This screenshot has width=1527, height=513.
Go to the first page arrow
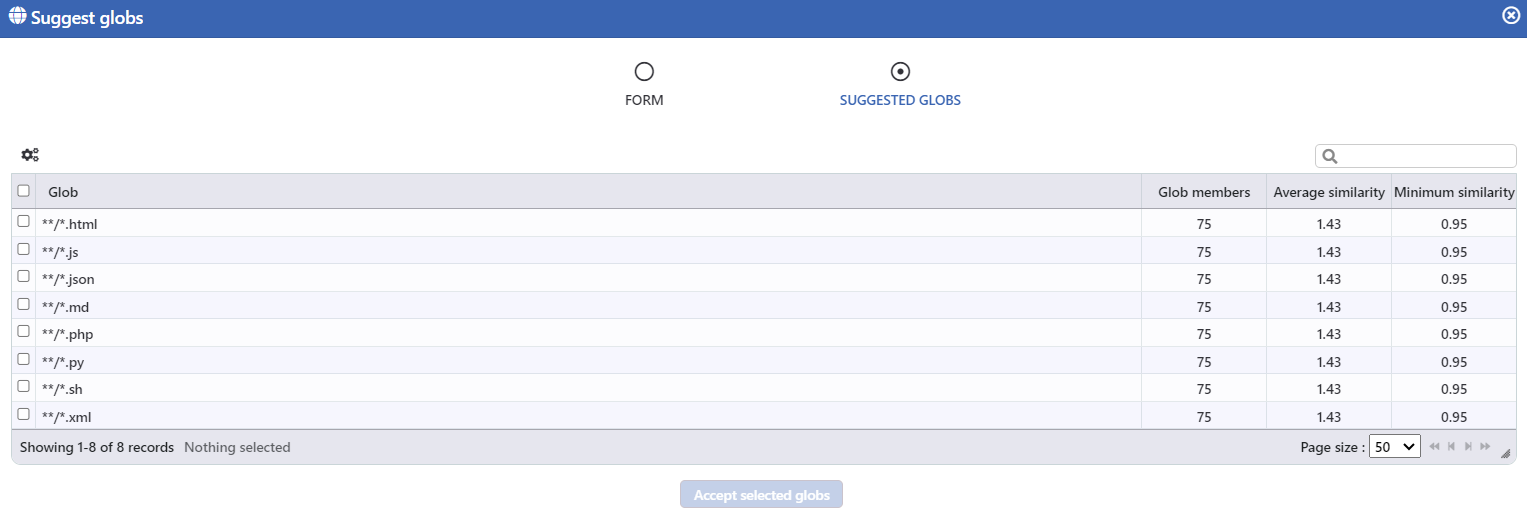[1435, 447]
